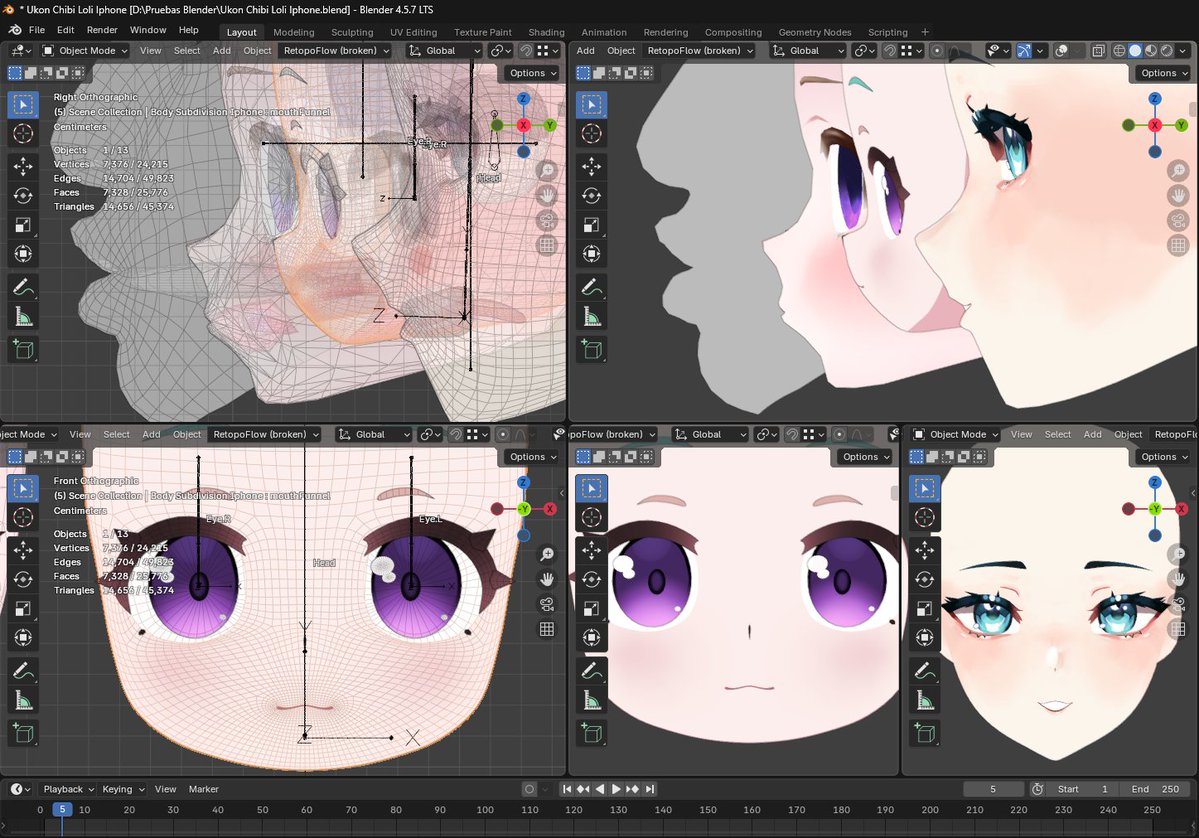Click the pan hand icon in top-right viewport

point(1178,195)
